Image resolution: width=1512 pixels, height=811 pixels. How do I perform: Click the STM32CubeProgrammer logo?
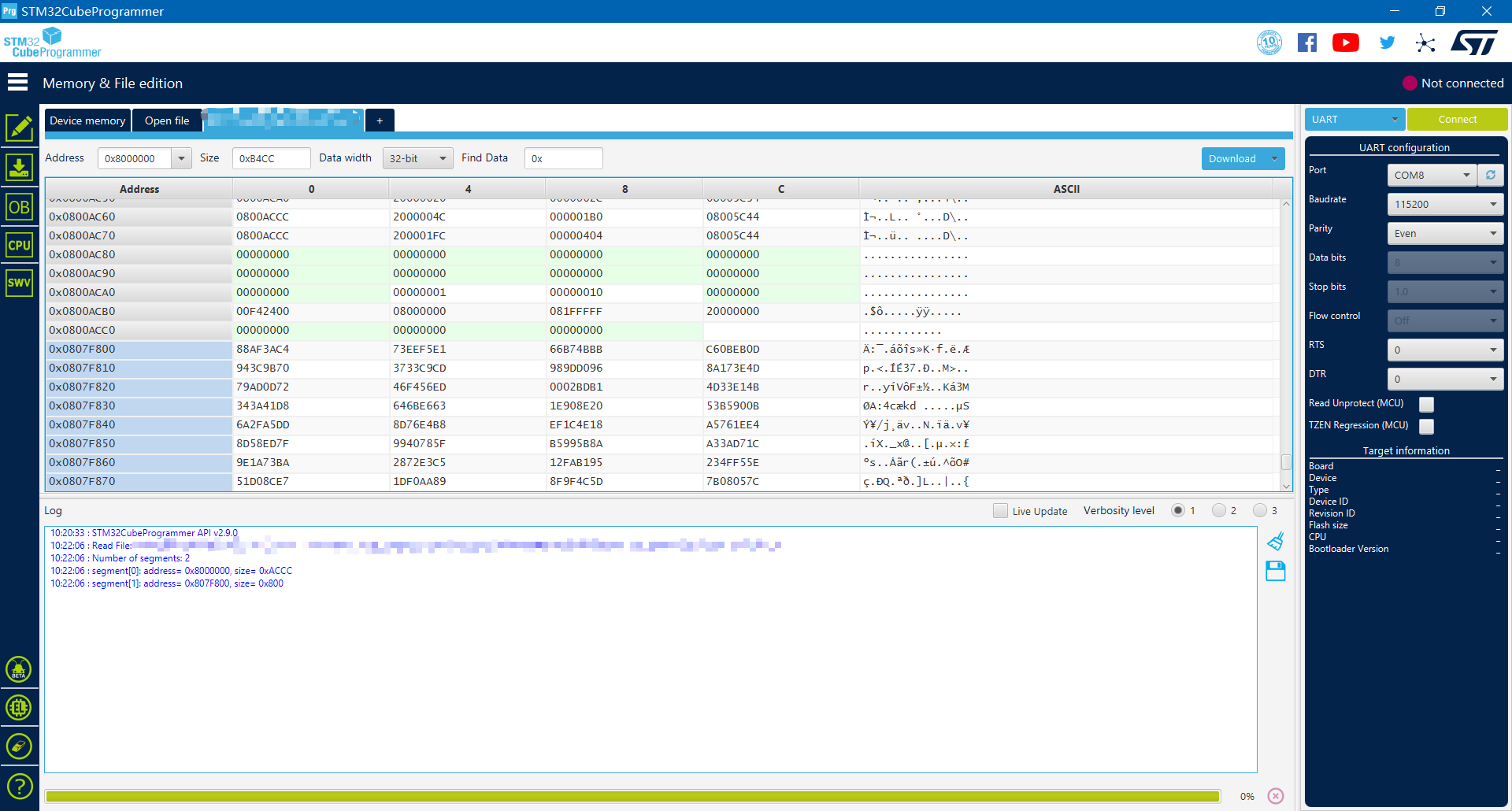(52, 43)
